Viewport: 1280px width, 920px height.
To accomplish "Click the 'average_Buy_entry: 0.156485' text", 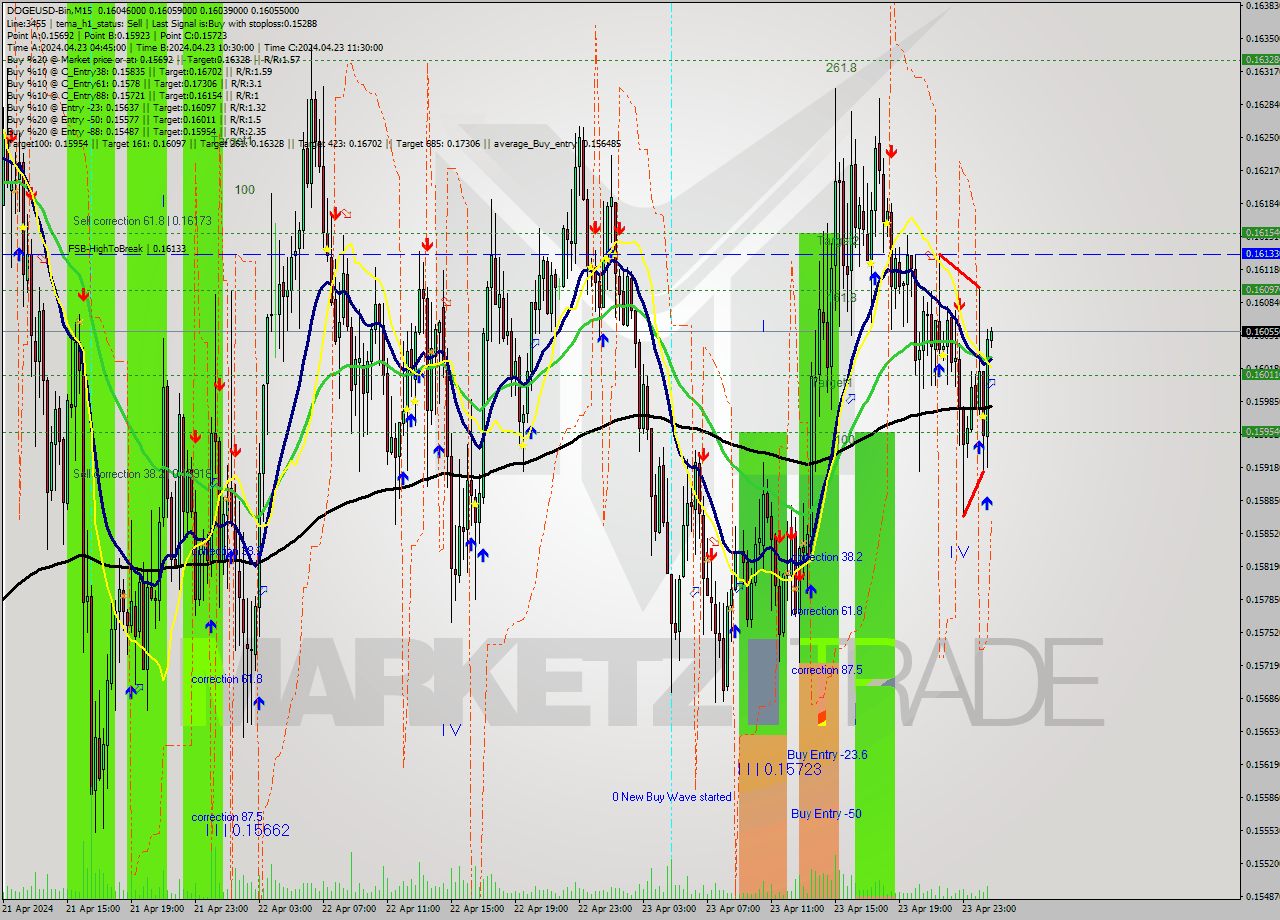I will [556, 144].
